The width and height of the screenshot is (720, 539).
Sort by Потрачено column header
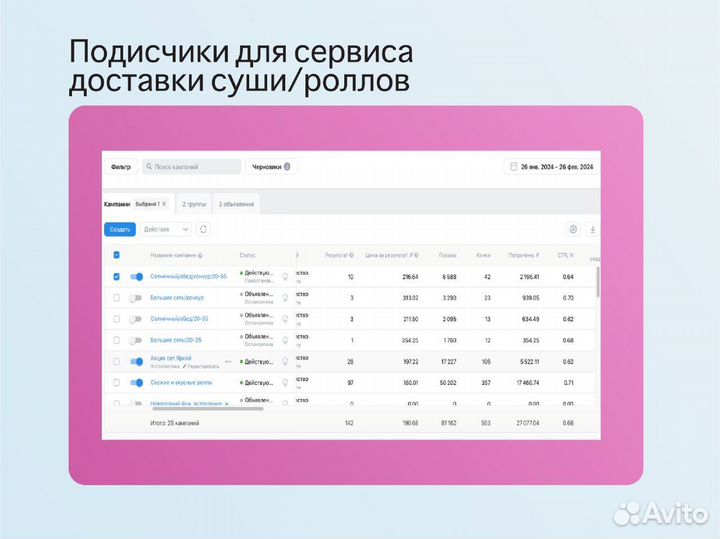pos(523,255)
